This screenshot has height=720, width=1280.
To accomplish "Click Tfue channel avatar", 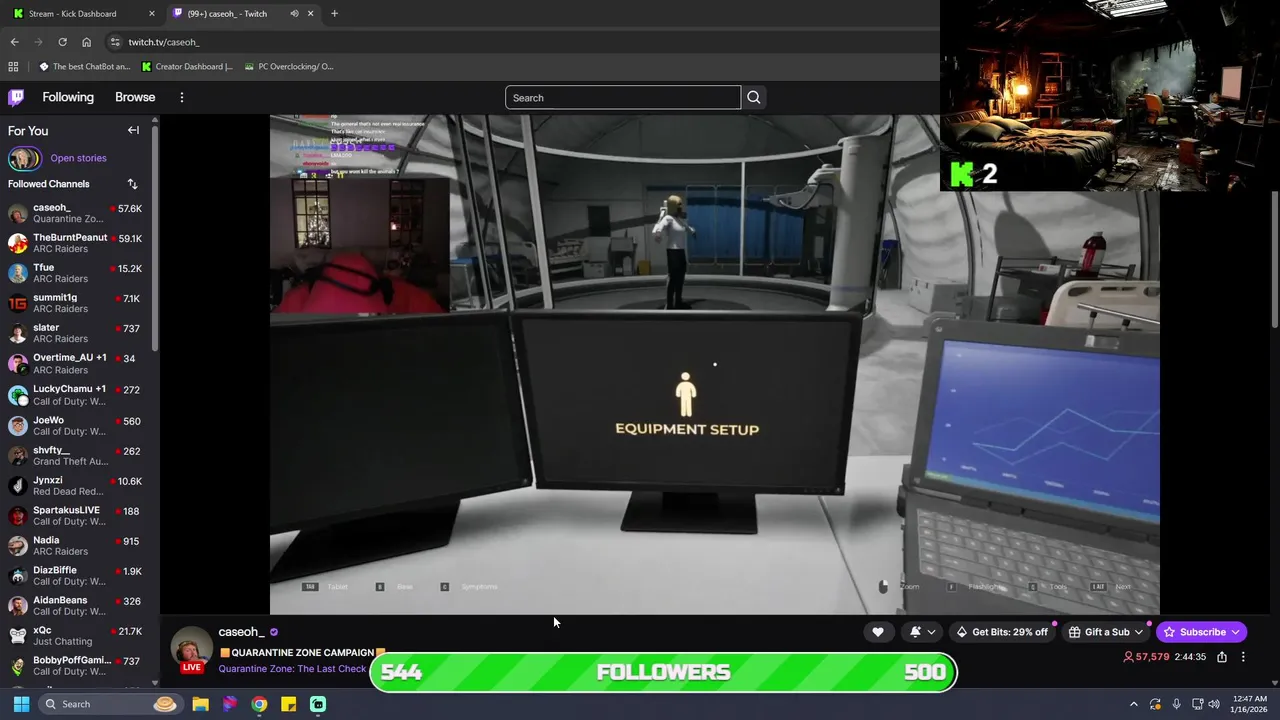I will click(x=18, y=273).
